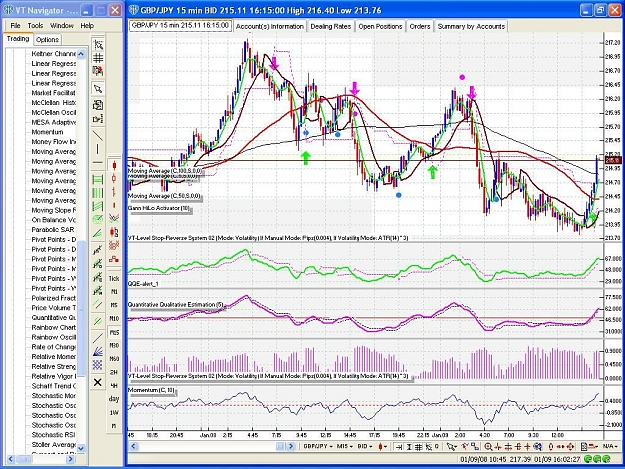Viewport: 625px width, 469px height.
Task: Set timeframe to day
Action: pos(114,399)
